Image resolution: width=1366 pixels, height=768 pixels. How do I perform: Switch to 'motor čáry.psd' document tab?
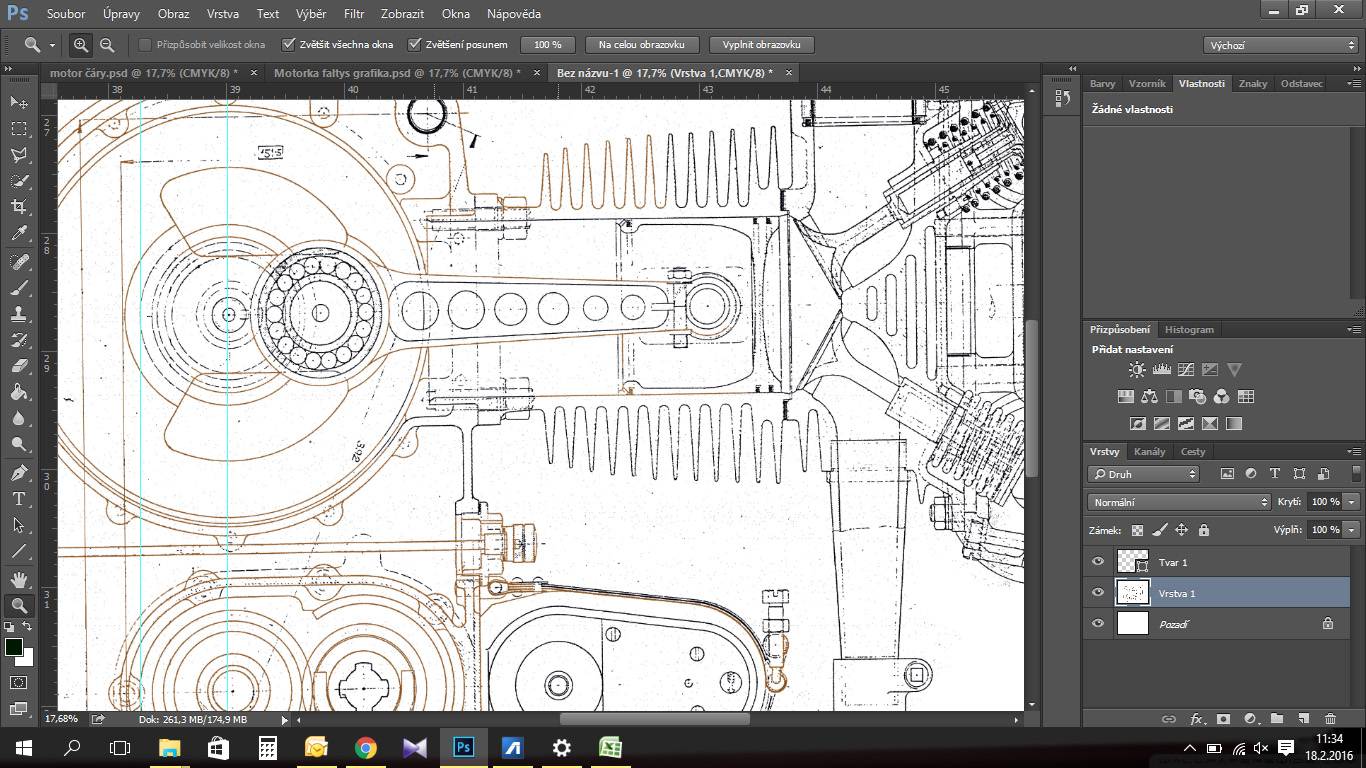click(x=144, y=73)
